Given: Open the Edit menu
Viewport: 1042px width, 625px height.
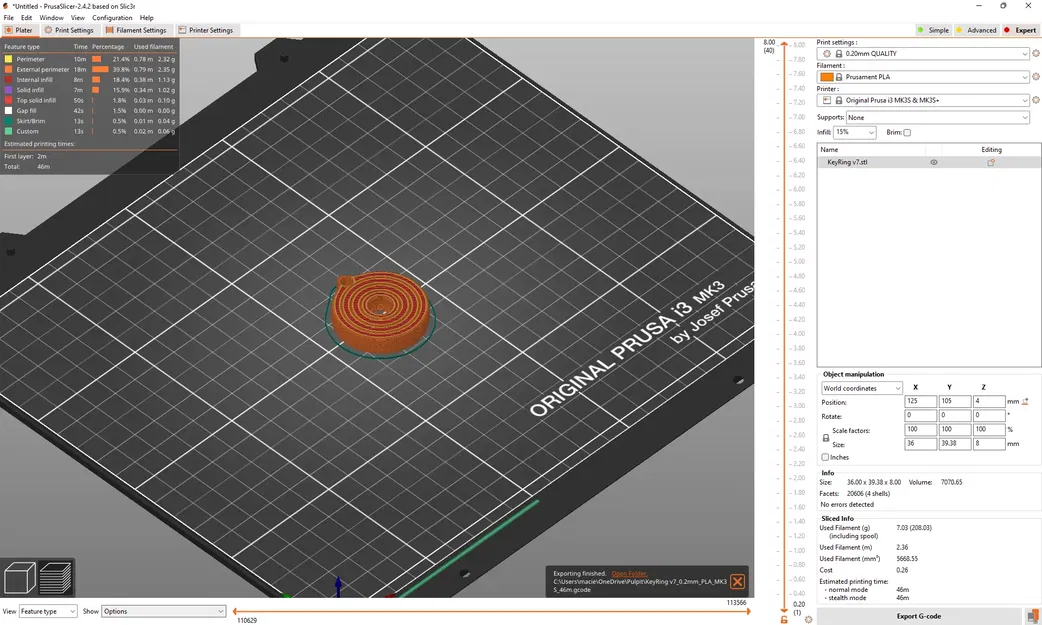Looking at the screenshot, I should click(x=27, y=18).
